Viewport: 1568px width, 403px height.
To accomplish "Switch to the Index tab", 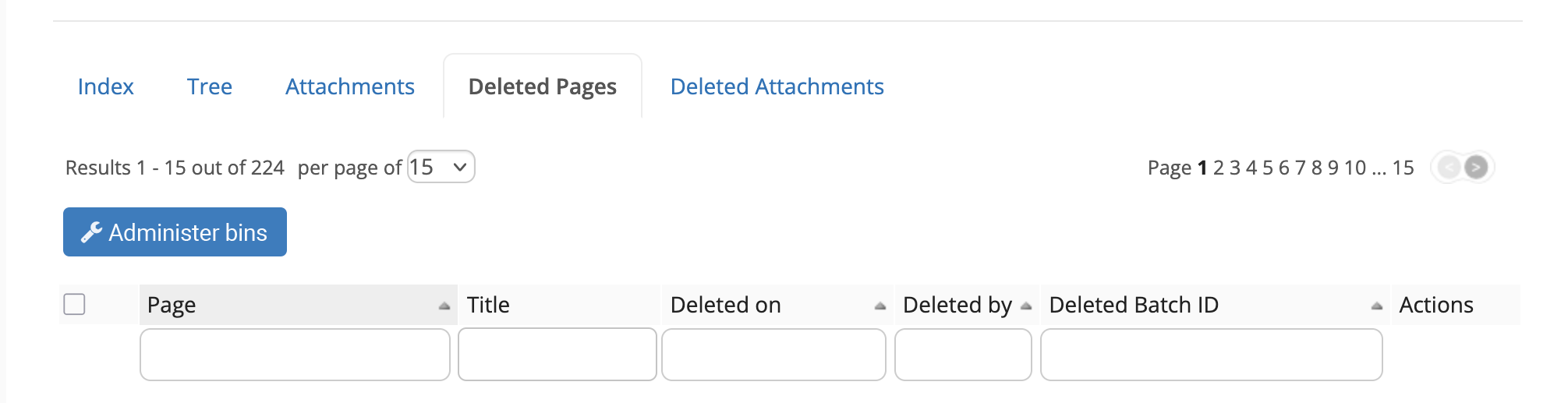I will [106, 87].
